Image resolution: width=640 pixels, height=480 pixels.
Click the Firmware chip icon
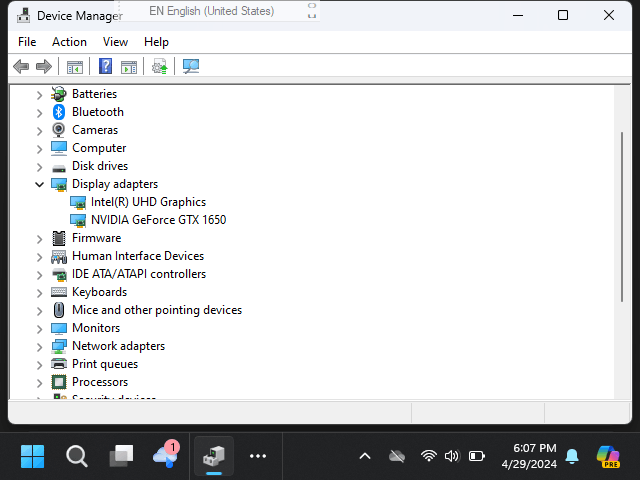click(x=59, y=238)
